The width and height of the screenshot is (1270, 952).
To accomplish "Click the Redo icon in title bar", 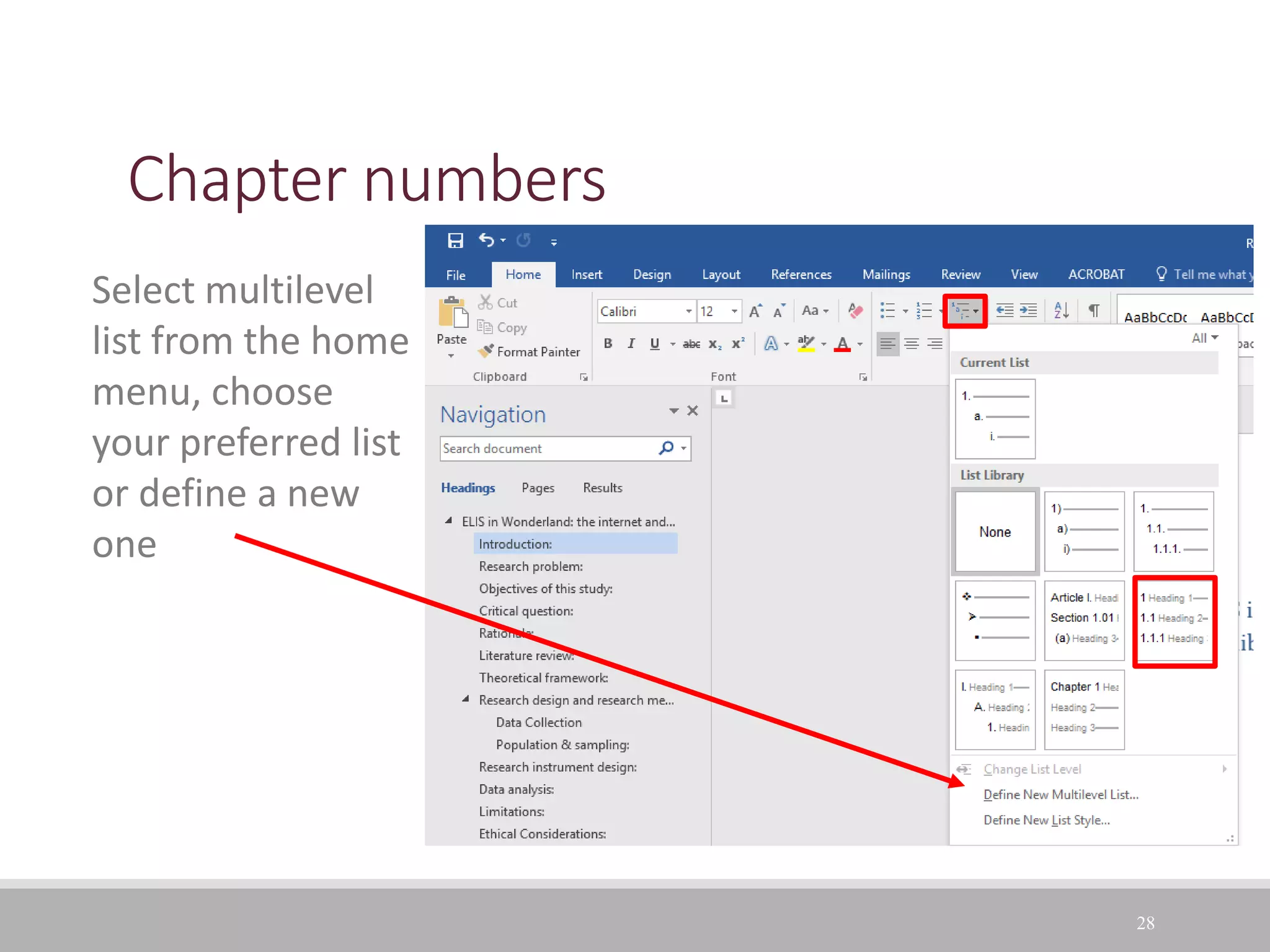I will click(x=524, y=240).
